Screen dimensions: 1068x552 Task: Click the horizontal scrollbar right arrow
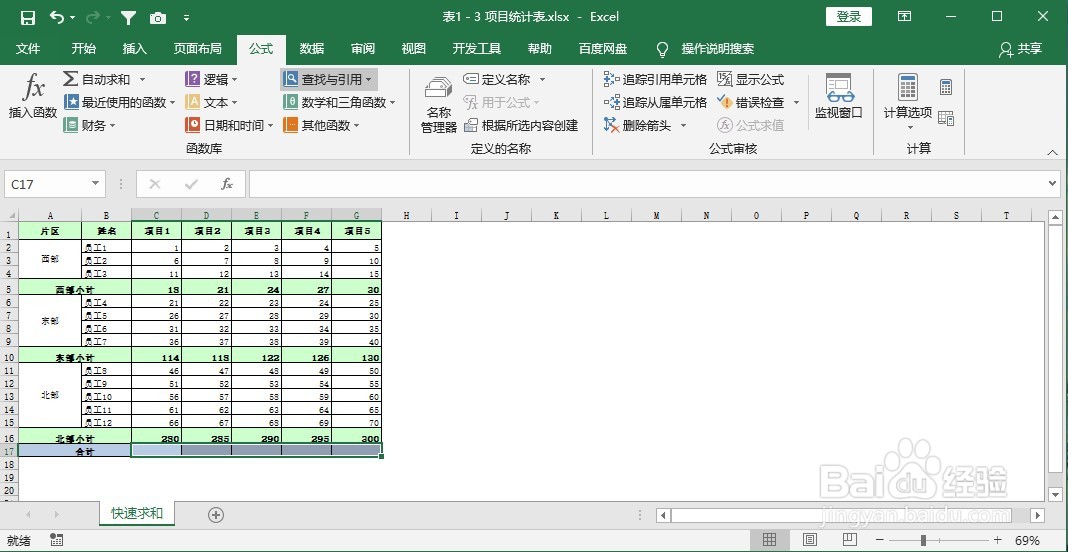(x=1038, y=515)
